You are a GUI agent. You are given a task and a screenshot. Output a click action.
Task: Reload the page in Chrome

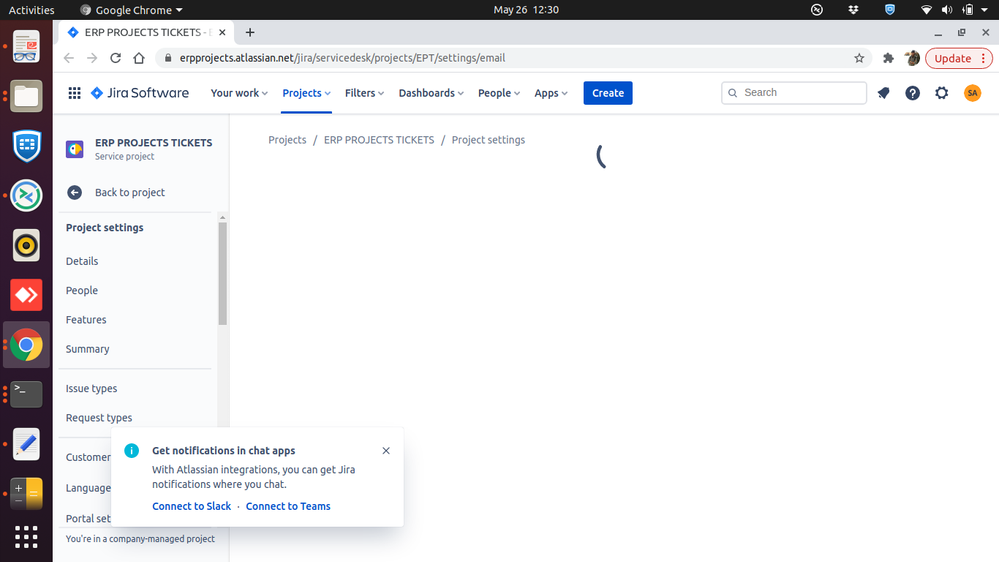coord(115,58)
